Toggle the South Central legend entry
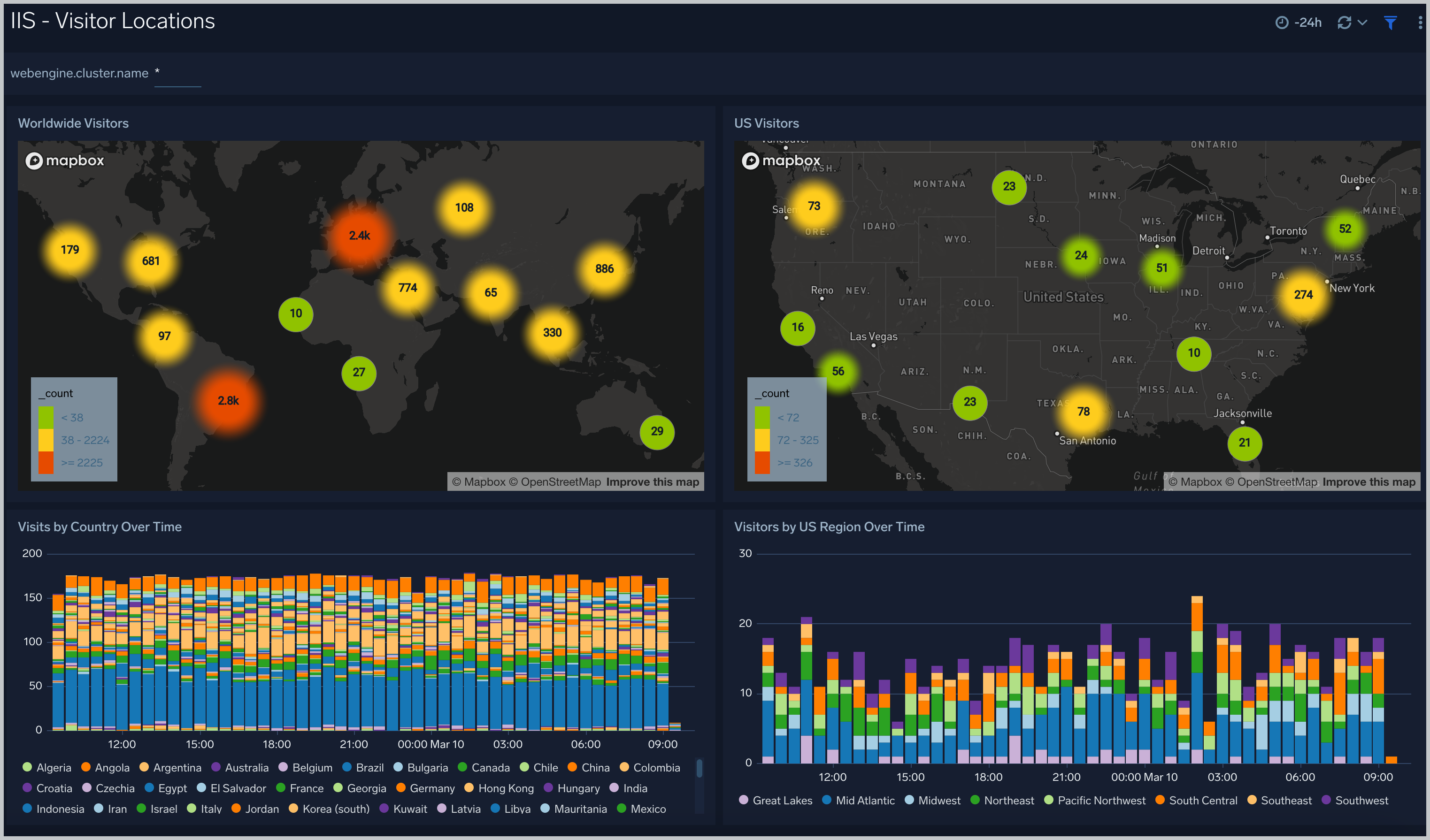The width and height of the screenshot is (1430, 840). (1196, 800)
